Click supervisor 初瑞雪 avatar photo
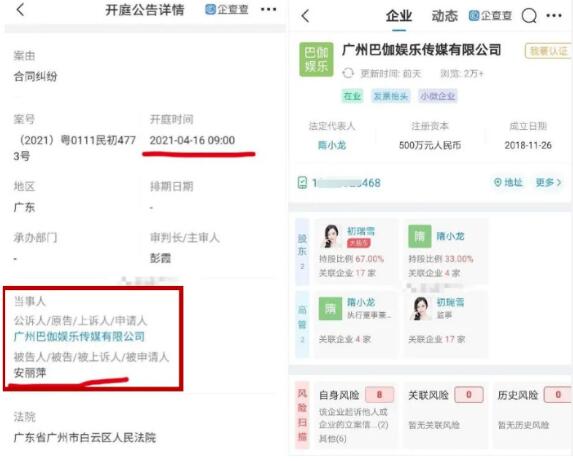Image resolution: width=573 pixels, height=461 pixels. click(420, 308)
